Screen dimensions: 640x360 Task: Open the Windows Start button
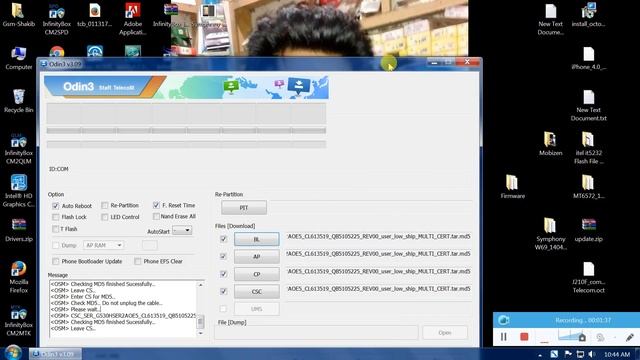coord(13,353)
